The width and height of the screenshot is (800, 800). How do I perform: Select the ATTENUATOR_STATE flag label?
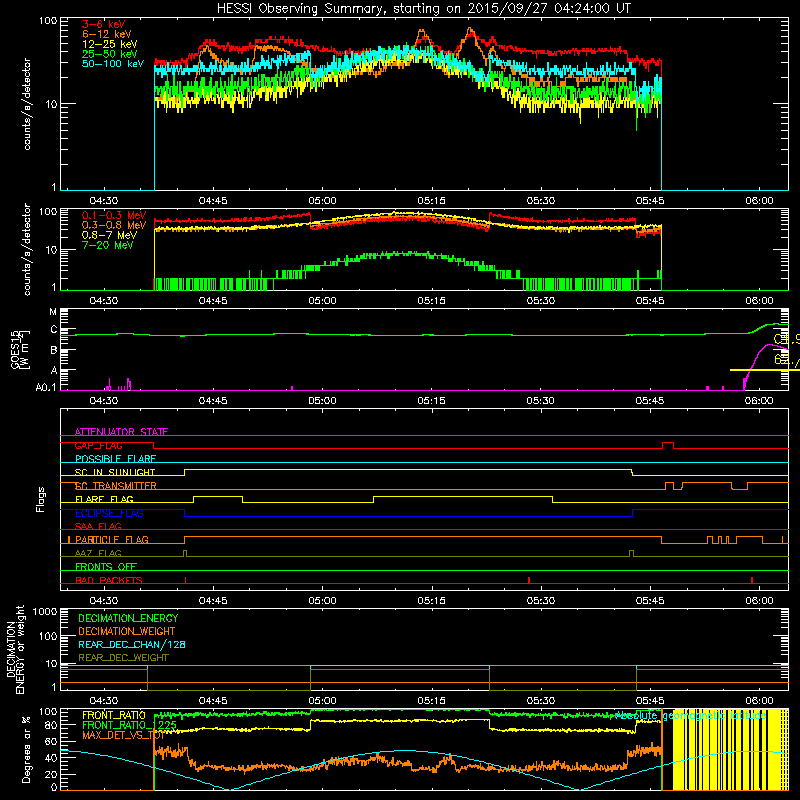[121, 432]
